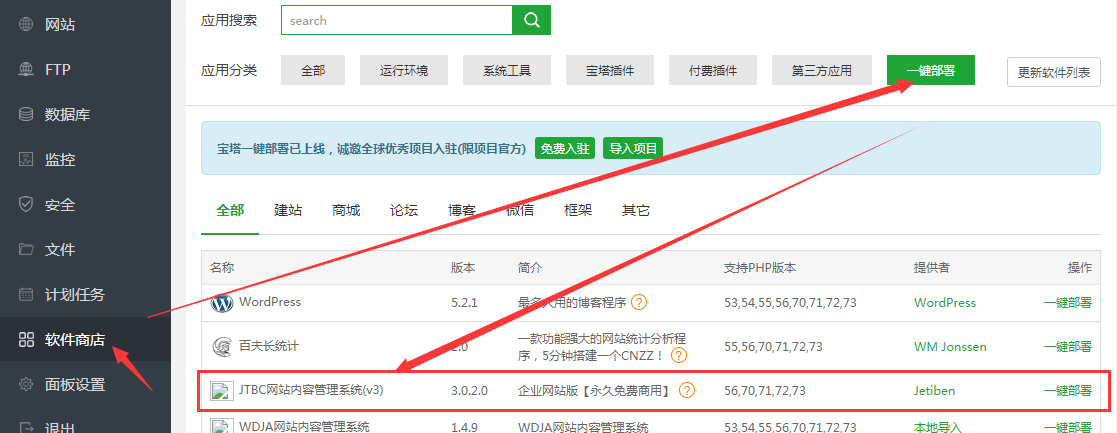Screen dimensions: 1117x433
Task: Open the 本地导入 provider link
Action: pos(937,427)
